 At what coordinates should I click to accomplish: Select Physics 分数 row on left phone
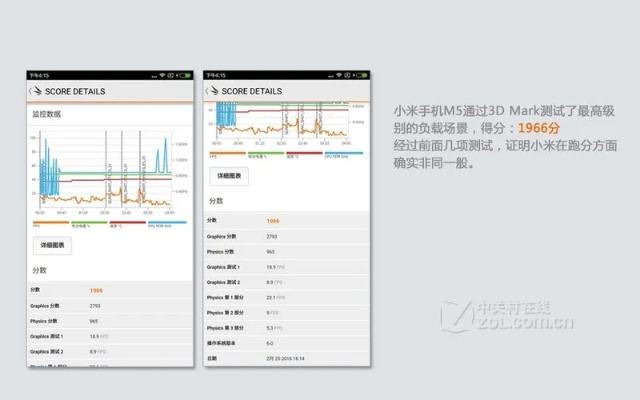[110, 321]
